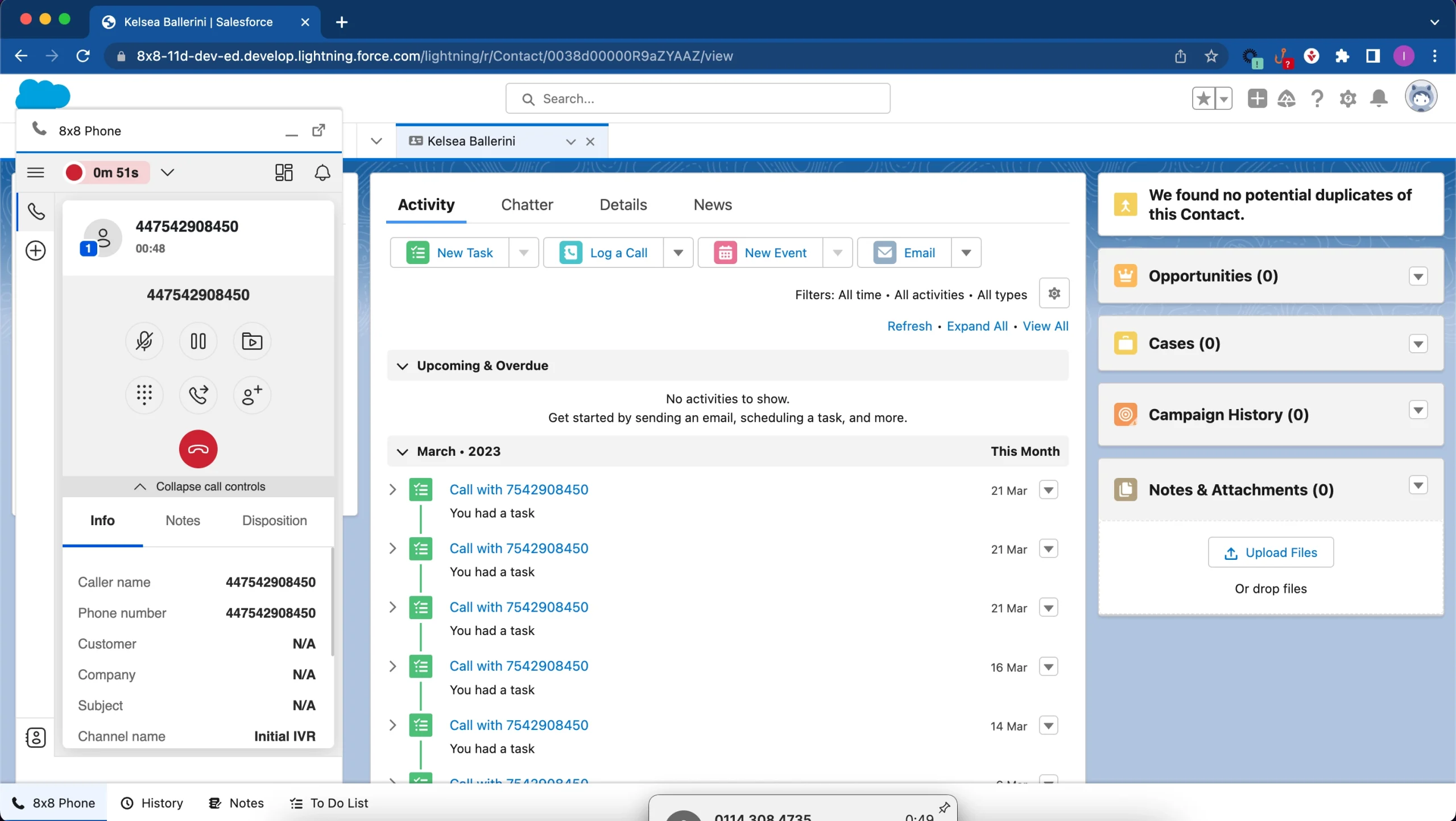1456x821 pixels.
Task: Expand the 14 Mar call task row
Action: pos(392,725)
